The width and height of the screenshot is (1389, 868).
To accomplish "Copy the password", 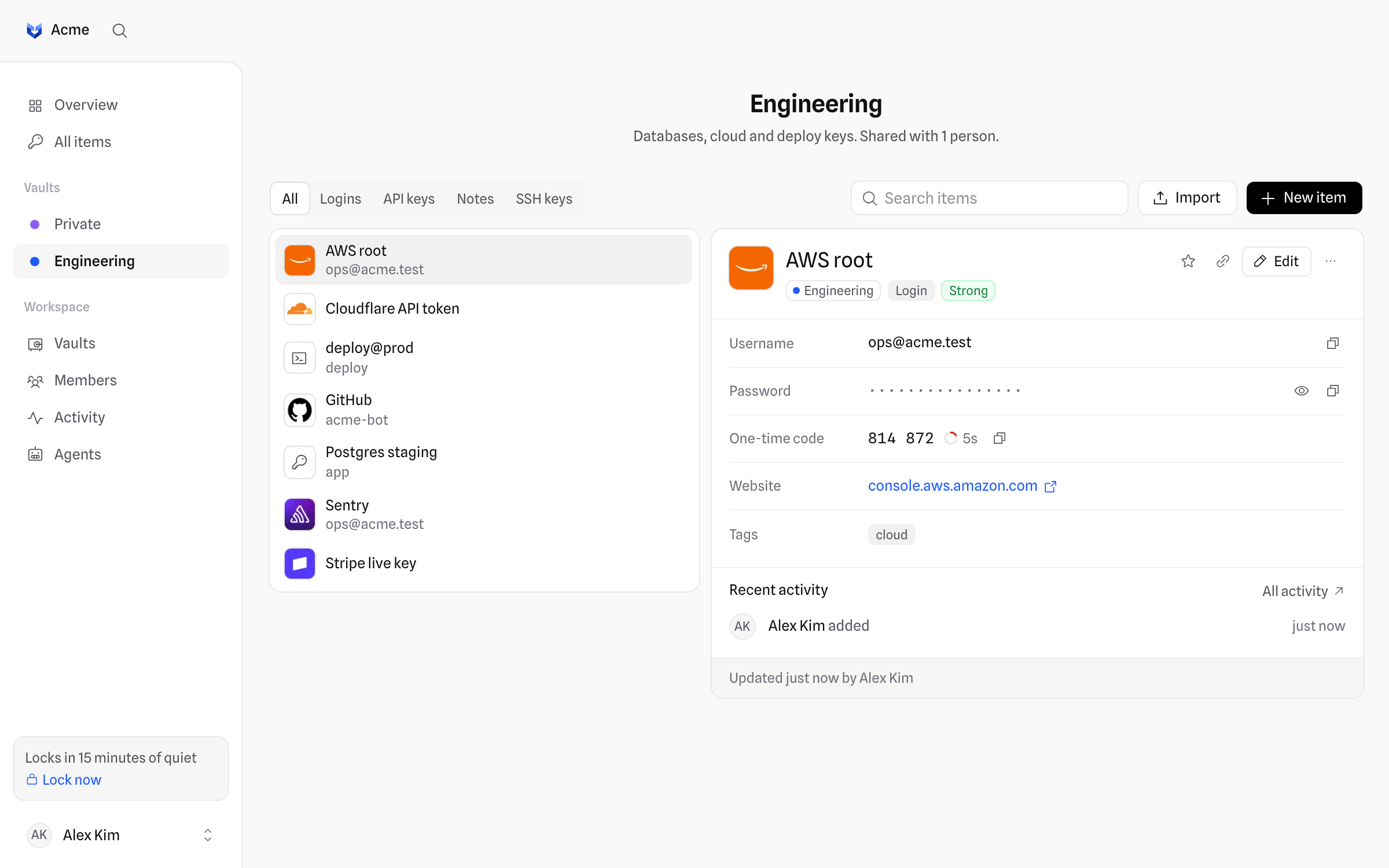I will [1333, 391].
